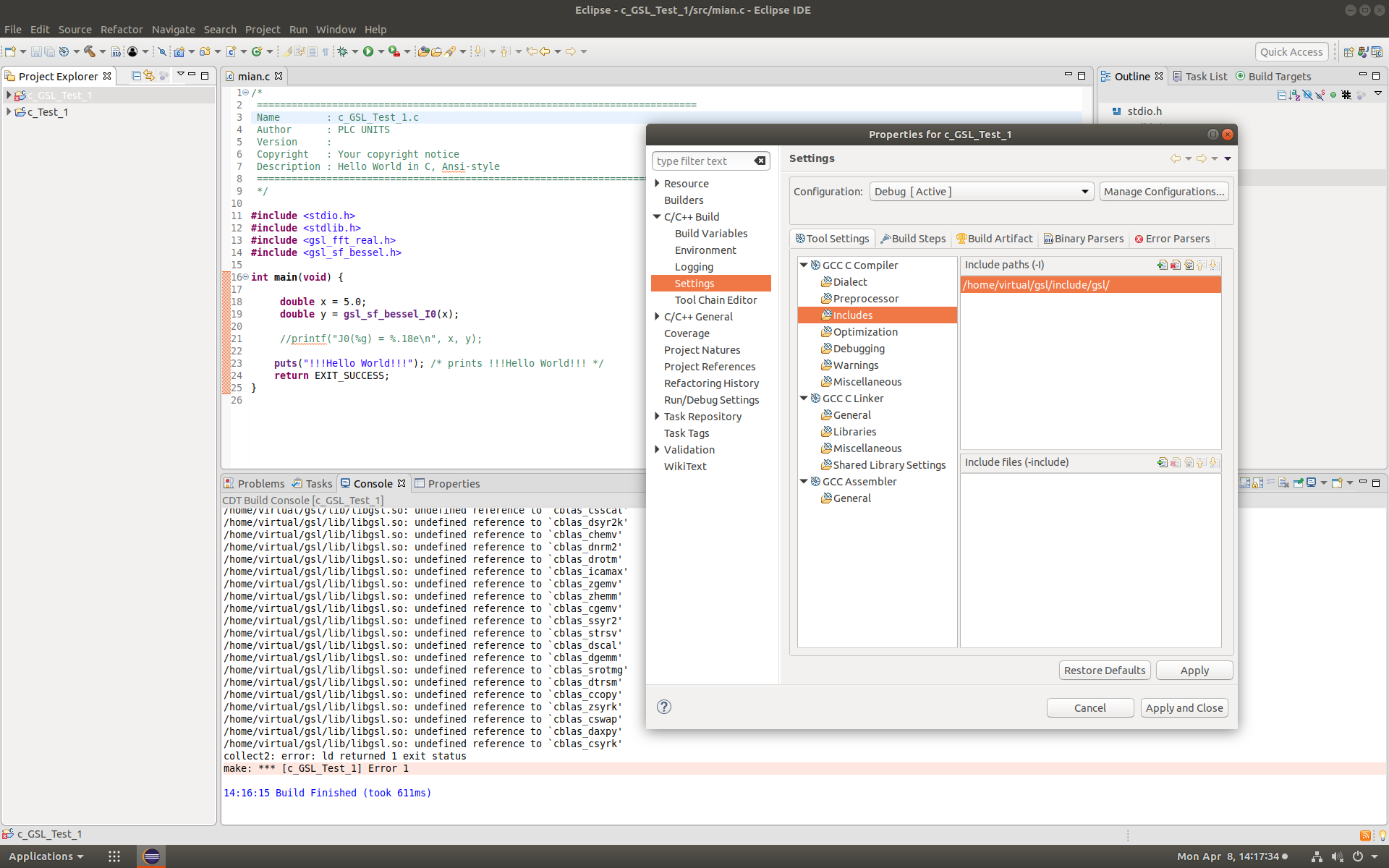Viewport: 1389px width, 868px height.
Task: Click the Sort alphabetically icon in Outline view
Action: [x=1294, y=95]
